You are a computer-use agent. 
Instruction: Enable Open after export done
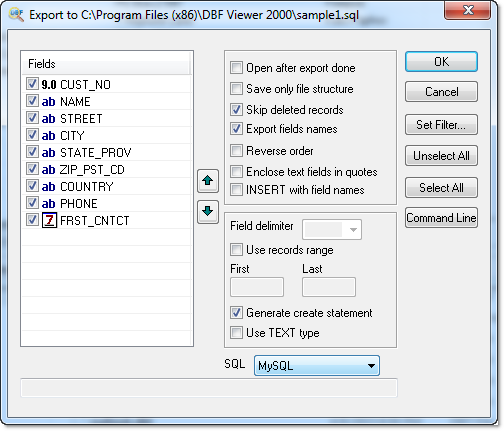[236, 68]
